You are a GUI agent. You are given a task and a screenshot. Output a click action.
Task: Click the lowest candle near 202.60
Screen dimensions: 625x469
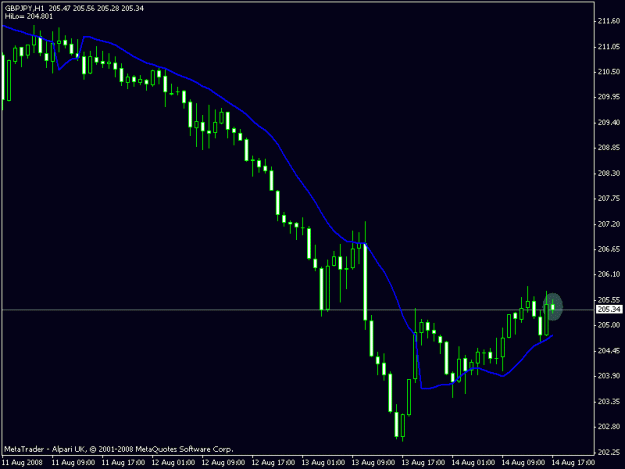tap(403, 426)
